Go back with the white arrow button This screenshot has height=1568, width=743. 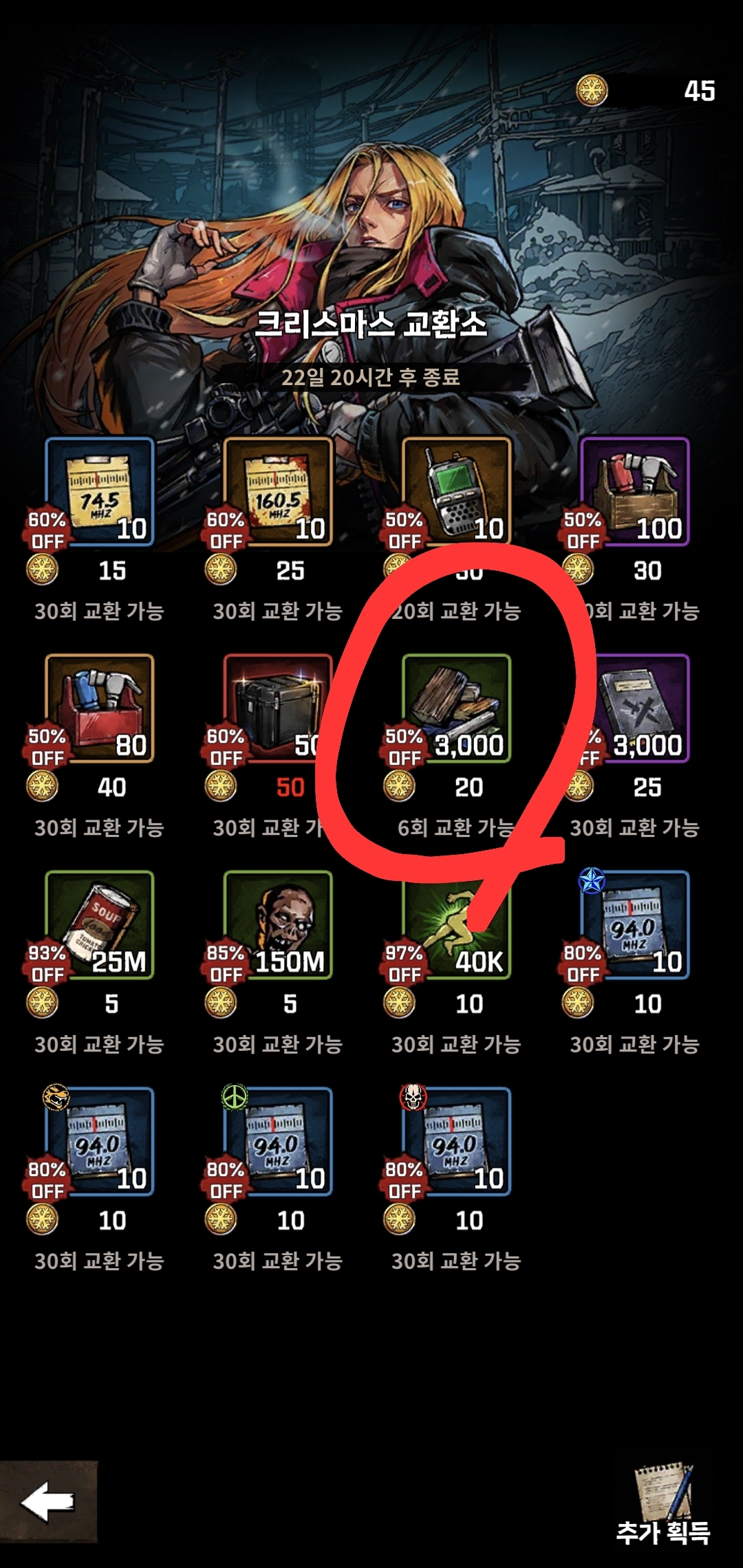click(x=48, y=1502)
